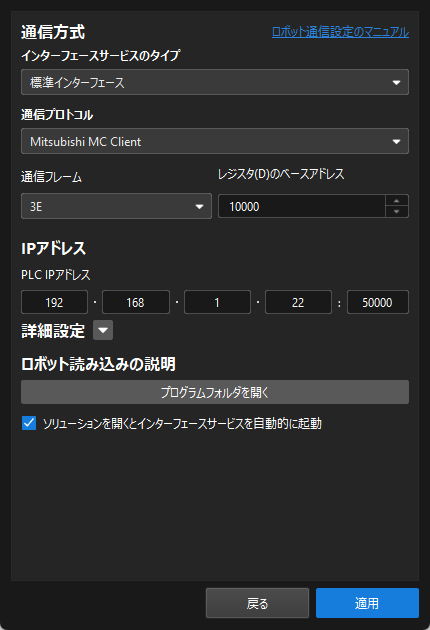This screenshot has width=430, height=630.
Task: Click the プログラムフォルダを開く button
Action: click(215, 392)
